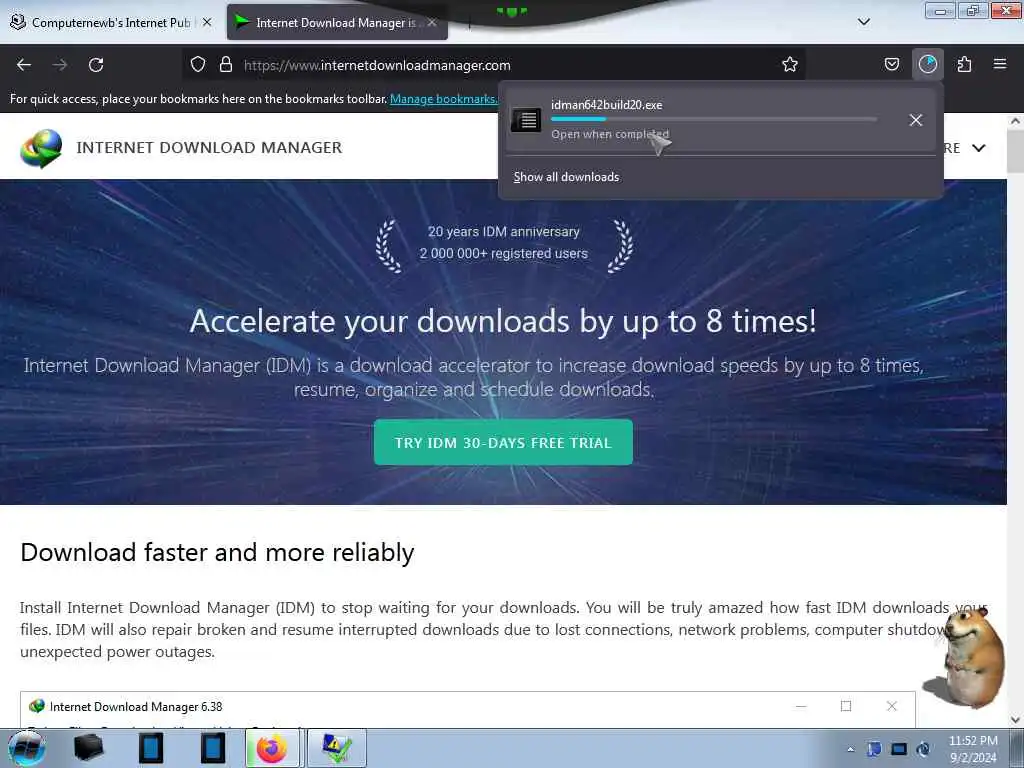Open the tracking protection shield icon
1024x768 pixels.
pos(198,65)
